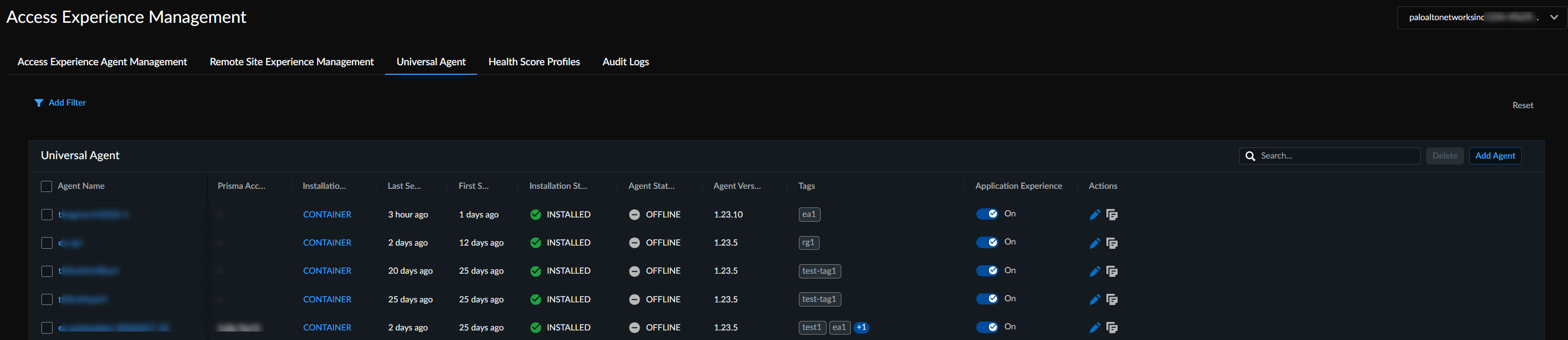The width and height of the screenshot is (1568, 340).
Task: Click the edit pencil icon for the ea1-tagged agent
Action: [1094, 215]
